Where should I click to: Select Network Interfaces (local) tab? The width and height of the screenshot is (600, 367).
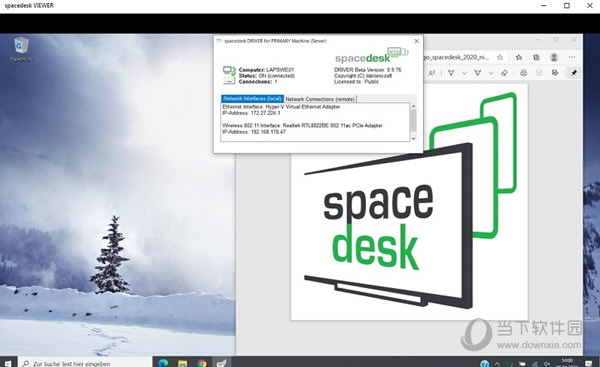(252, 99)
